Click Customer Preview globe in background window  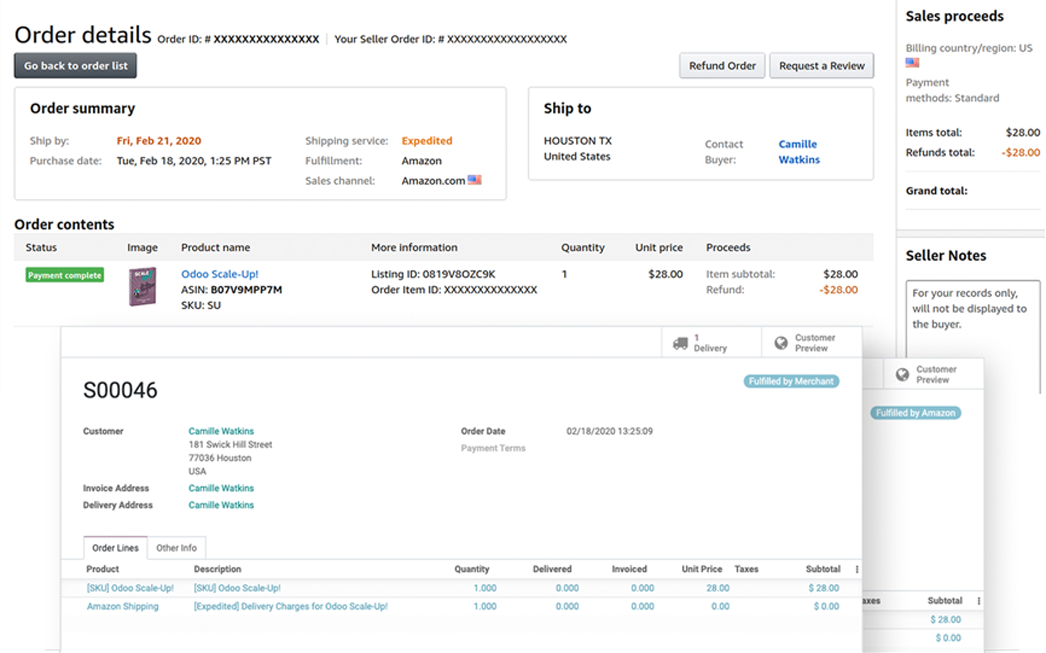902,374
